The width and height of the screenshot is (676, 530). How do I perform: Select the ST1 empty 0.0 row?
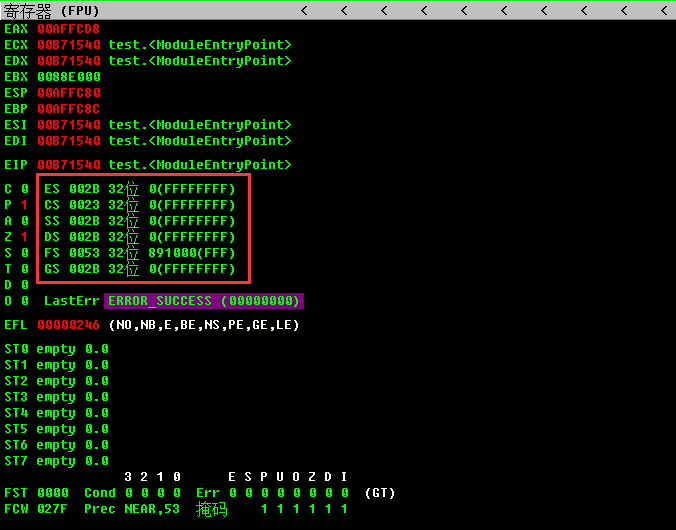pos(56,365)
